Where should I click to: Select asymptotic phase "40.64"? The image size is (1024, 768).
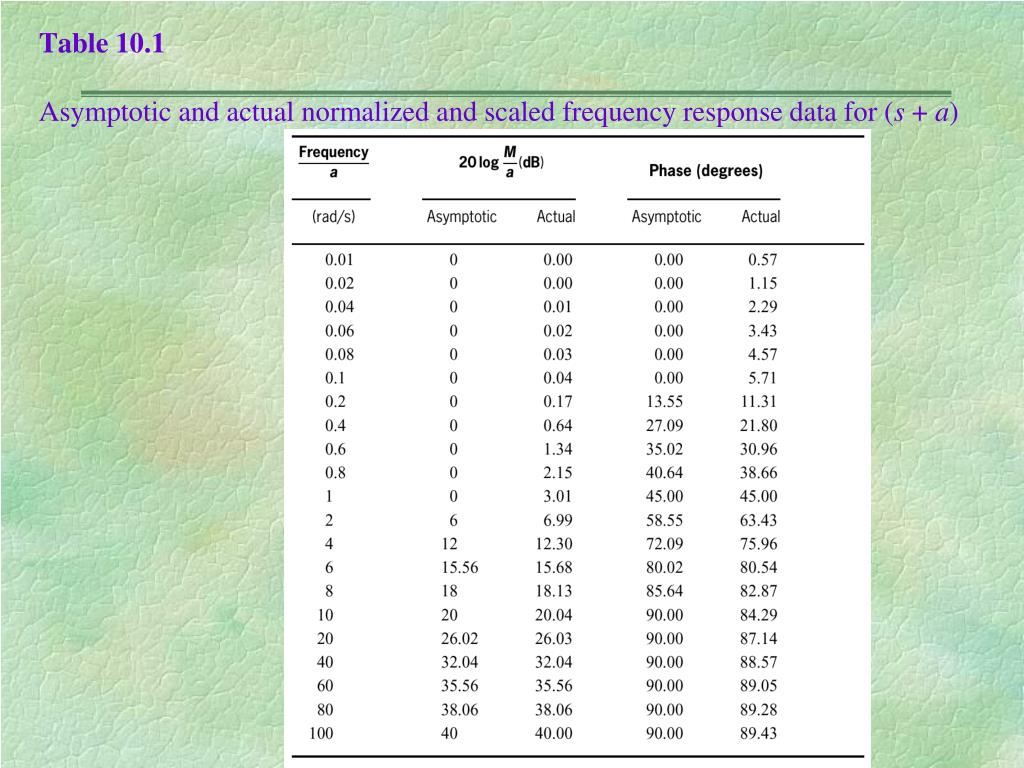point(665,472)
